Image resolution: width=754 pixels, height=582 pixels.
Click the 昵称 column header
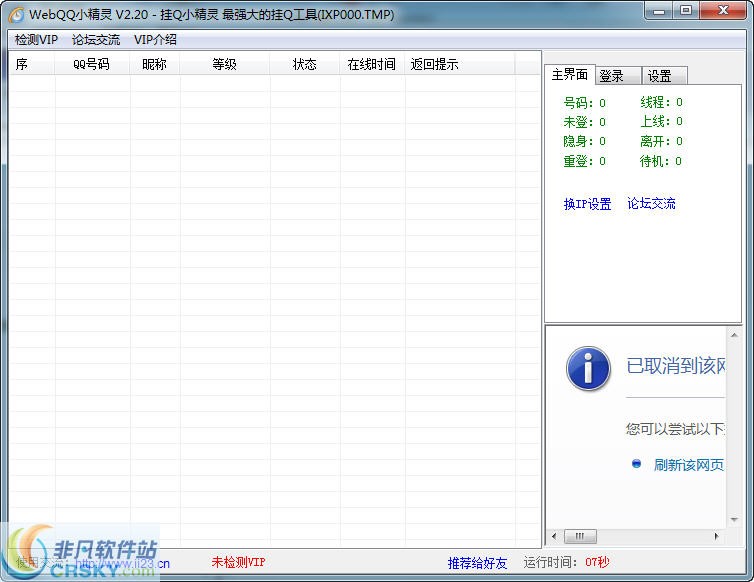(x=154, y=64)
